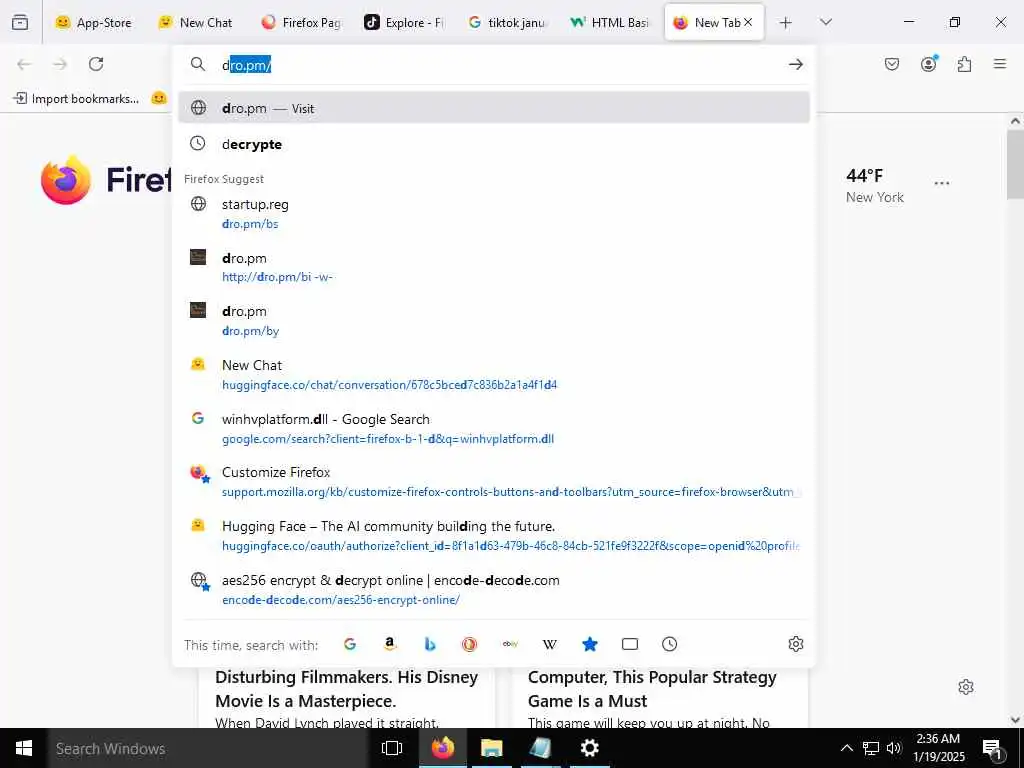Open a new tab with plus button

786,23
